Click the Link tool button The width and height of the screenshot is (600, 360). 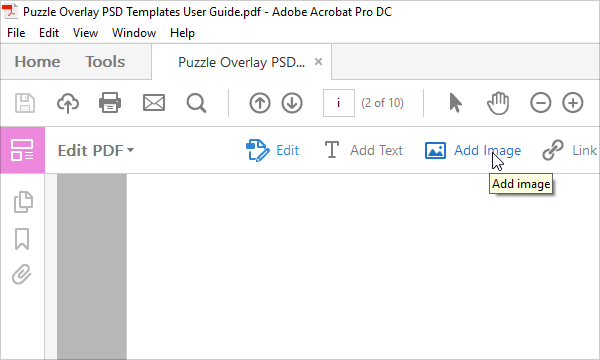570,150
